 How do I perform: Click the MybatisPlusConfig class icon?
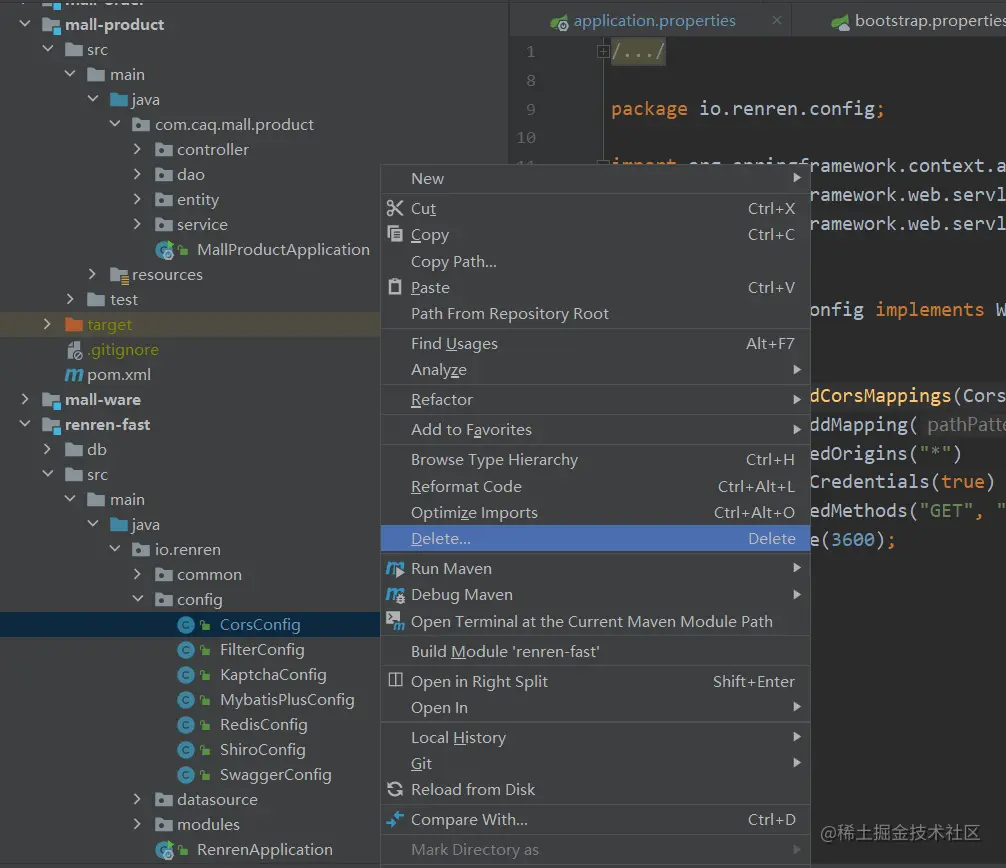point(186,700)
